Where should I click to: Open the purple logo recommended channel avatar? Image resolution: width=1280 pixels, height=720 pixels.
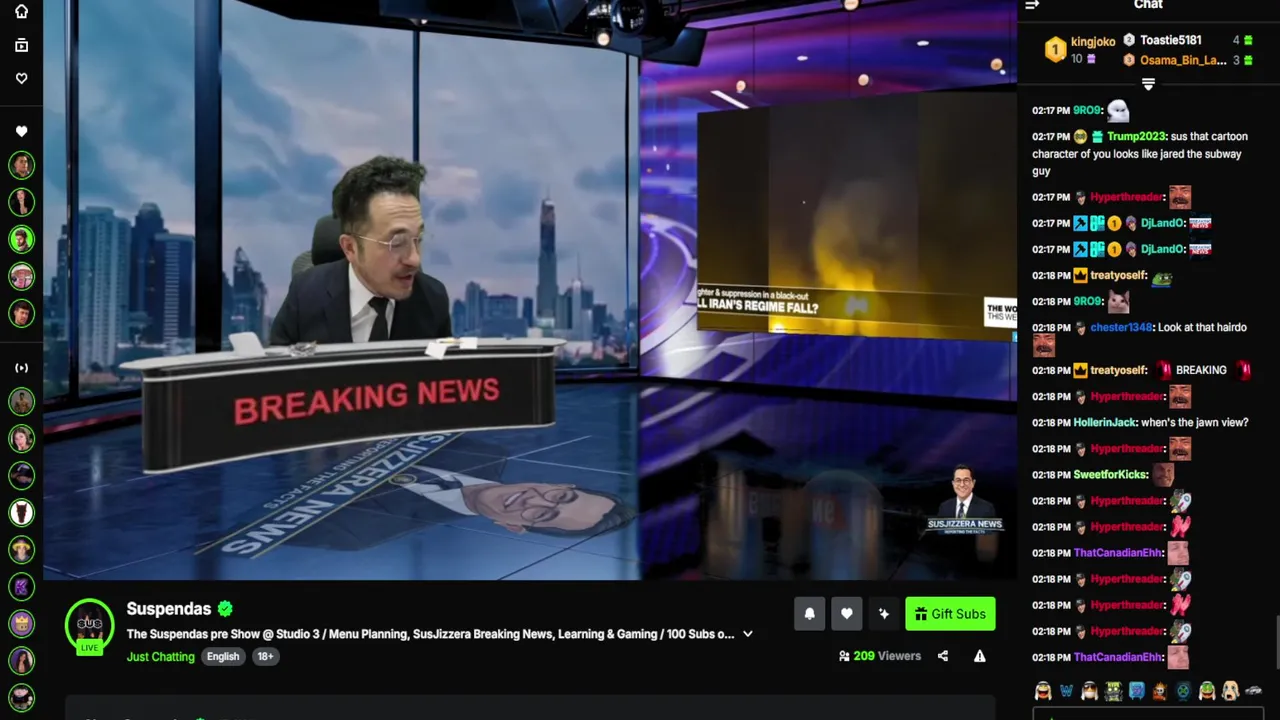[x=21, y=586]
